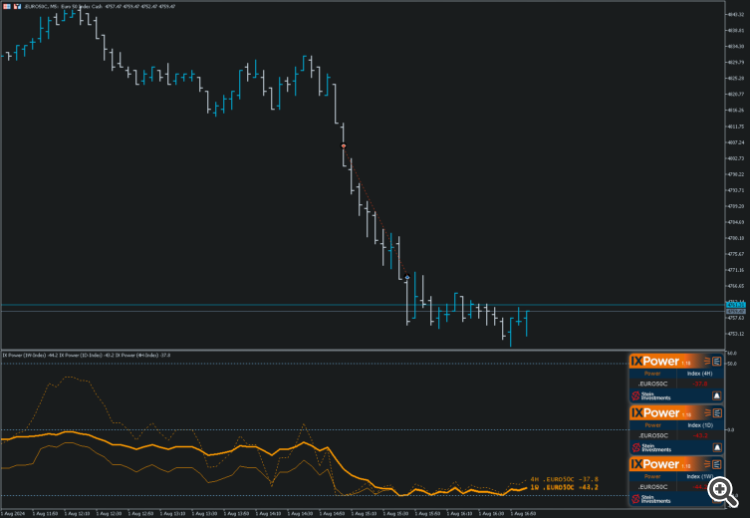The image size is (750, 518).
Task: Open the list icon on Index (1D) panel
Action: (x=717, y=413)
